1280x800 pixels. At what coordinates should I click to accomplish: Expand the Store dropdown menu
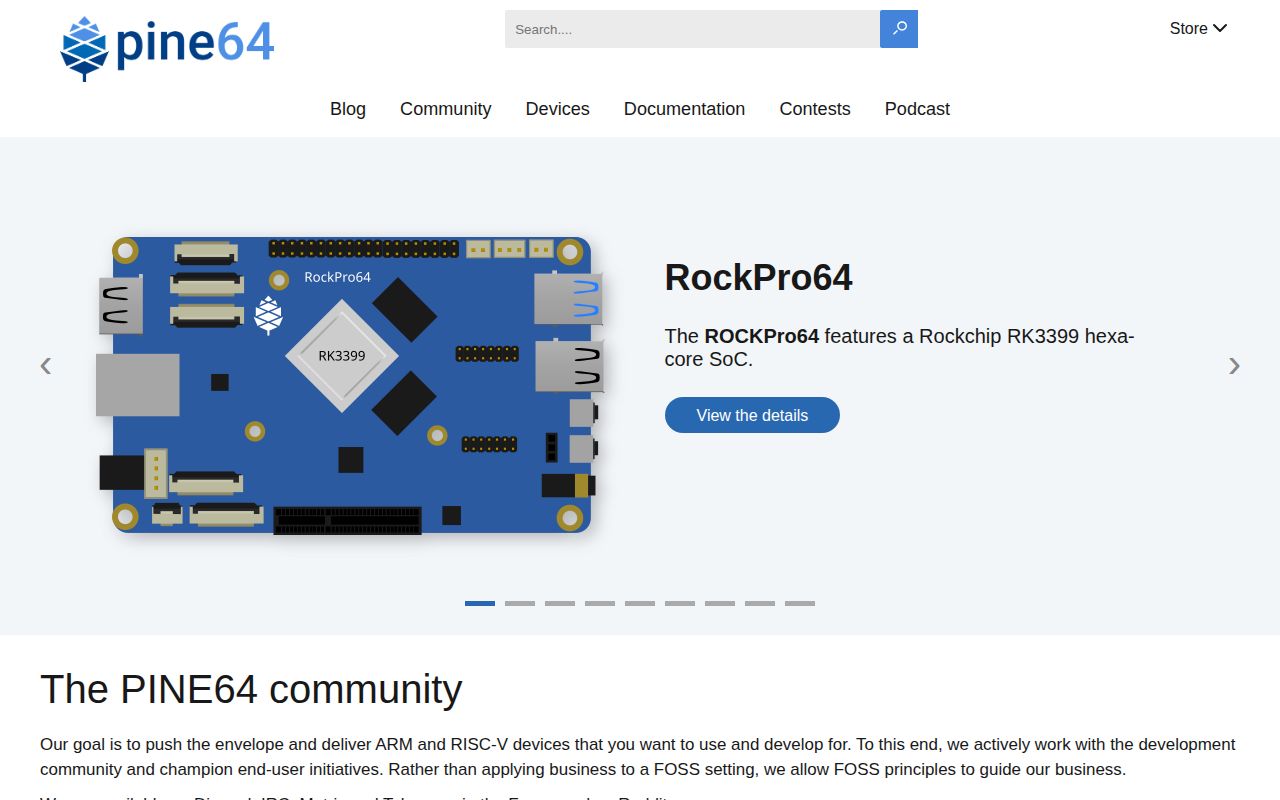point(1198,28)
